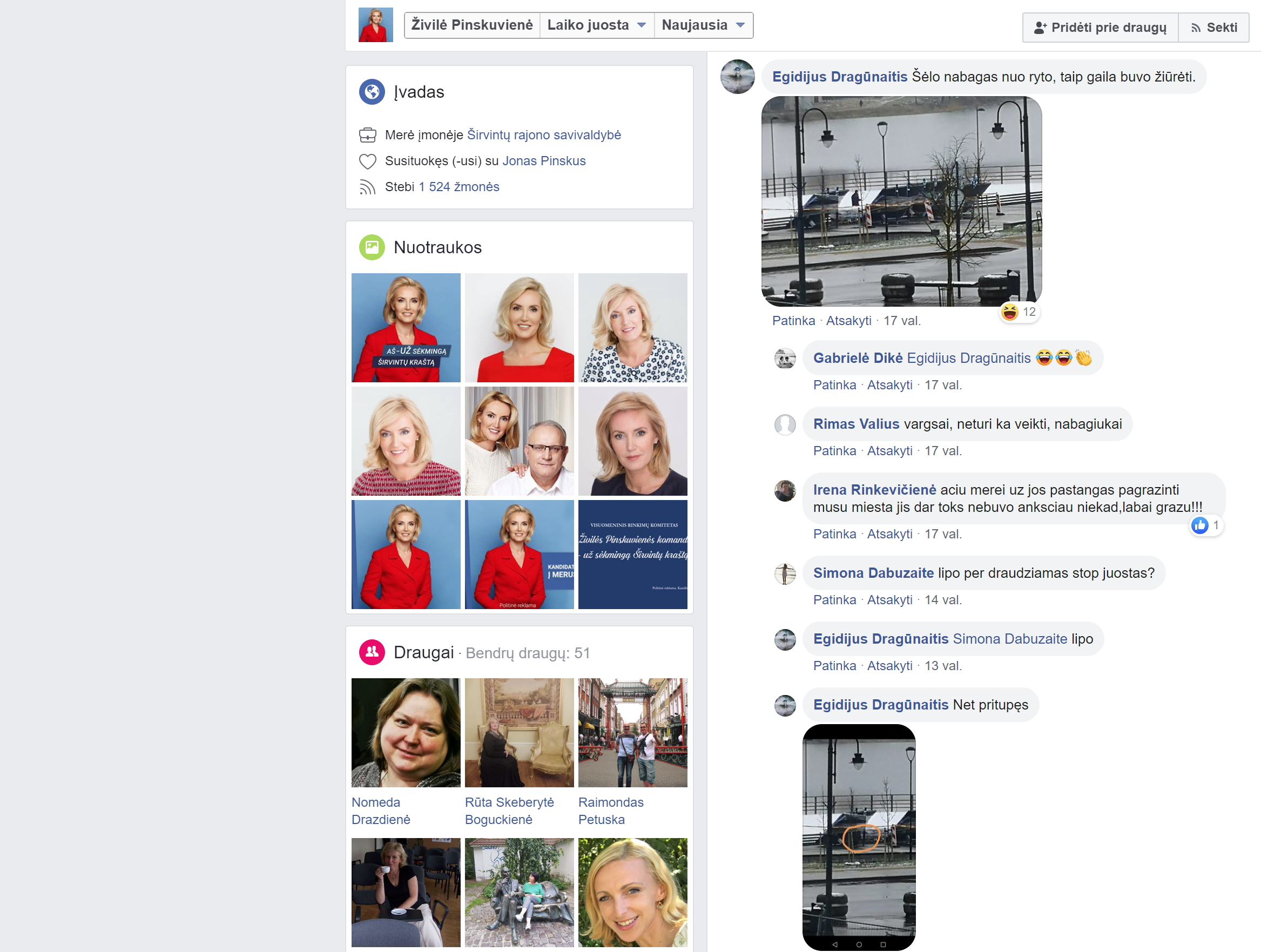Click the globe icon beside Įvadas
Screen dimensions: 1261x952
(x=372, y=92)
